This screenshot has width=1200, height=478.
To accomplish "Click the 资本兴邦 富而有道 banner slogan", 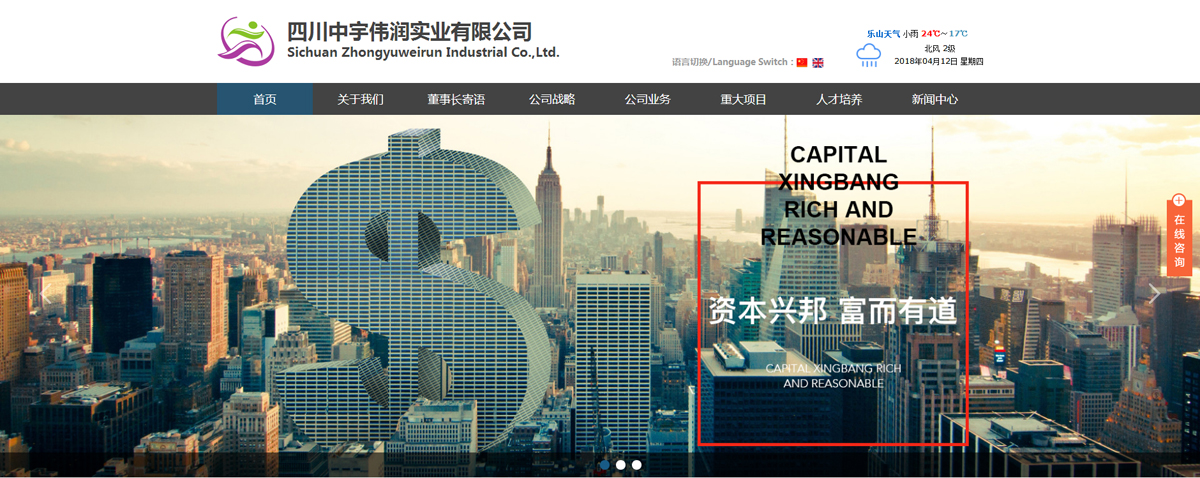I will pyautogui.click(x=832, y=311).
